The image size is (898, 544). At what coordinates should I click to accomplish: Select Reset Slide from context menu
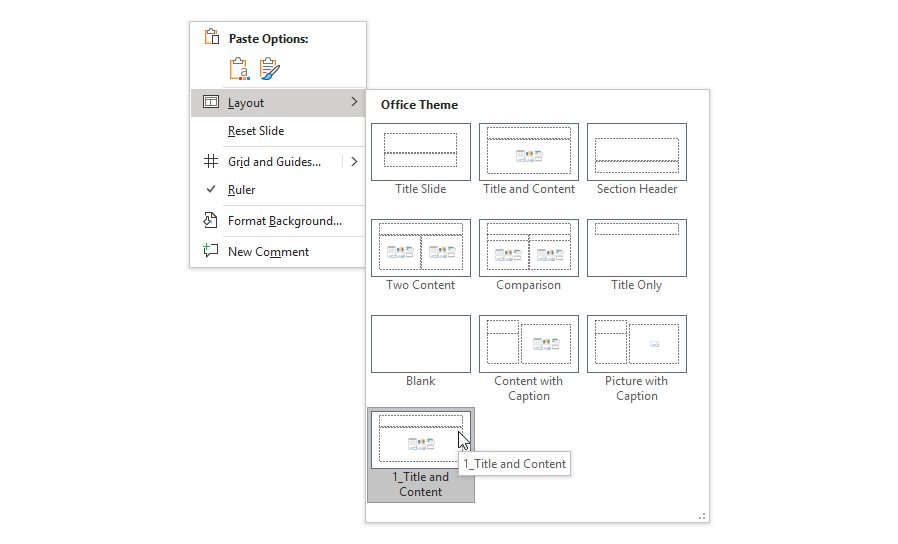[256, 131]
